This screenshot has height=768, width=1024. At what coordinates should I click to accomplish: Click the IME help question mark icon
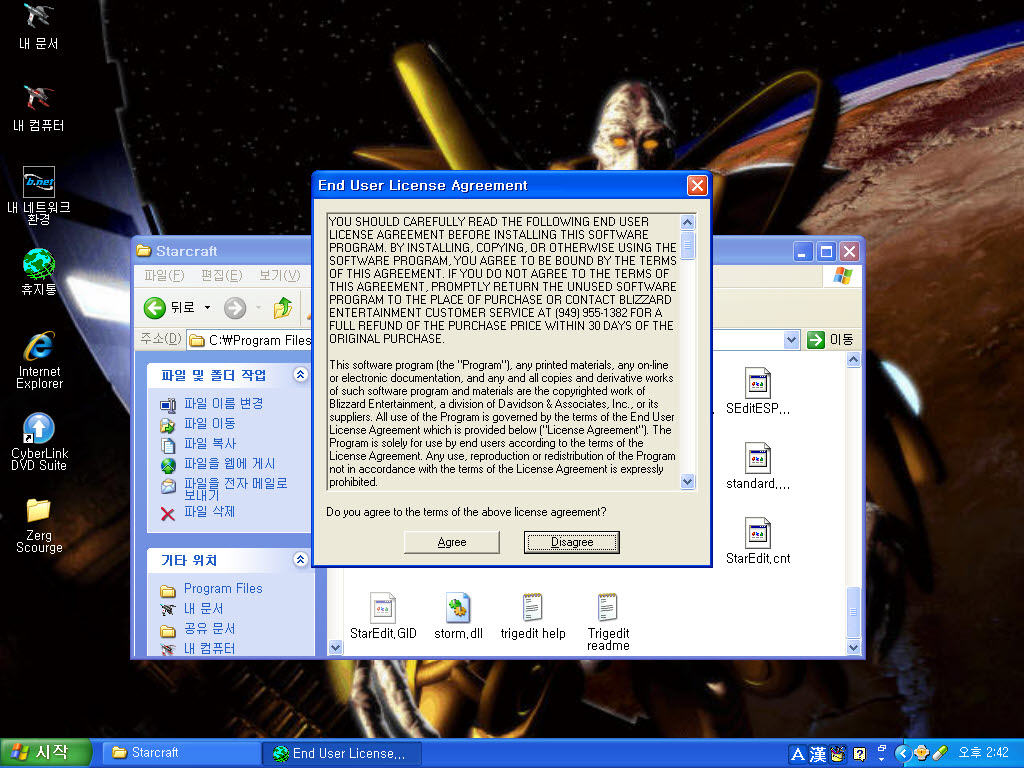point(859,754)
